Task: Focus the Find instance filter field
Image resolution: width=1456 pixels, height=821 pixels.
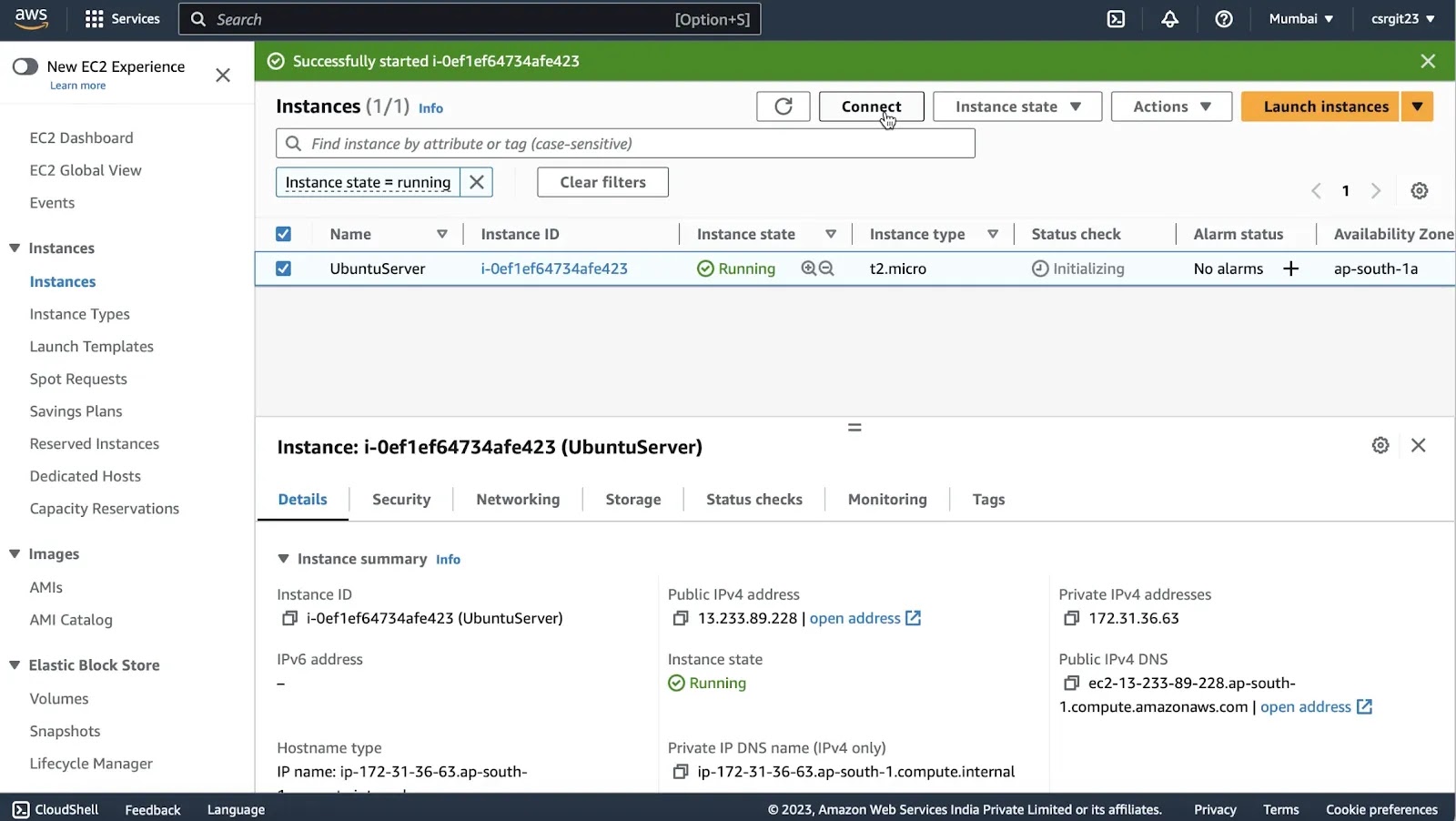Action: point(625,144)
